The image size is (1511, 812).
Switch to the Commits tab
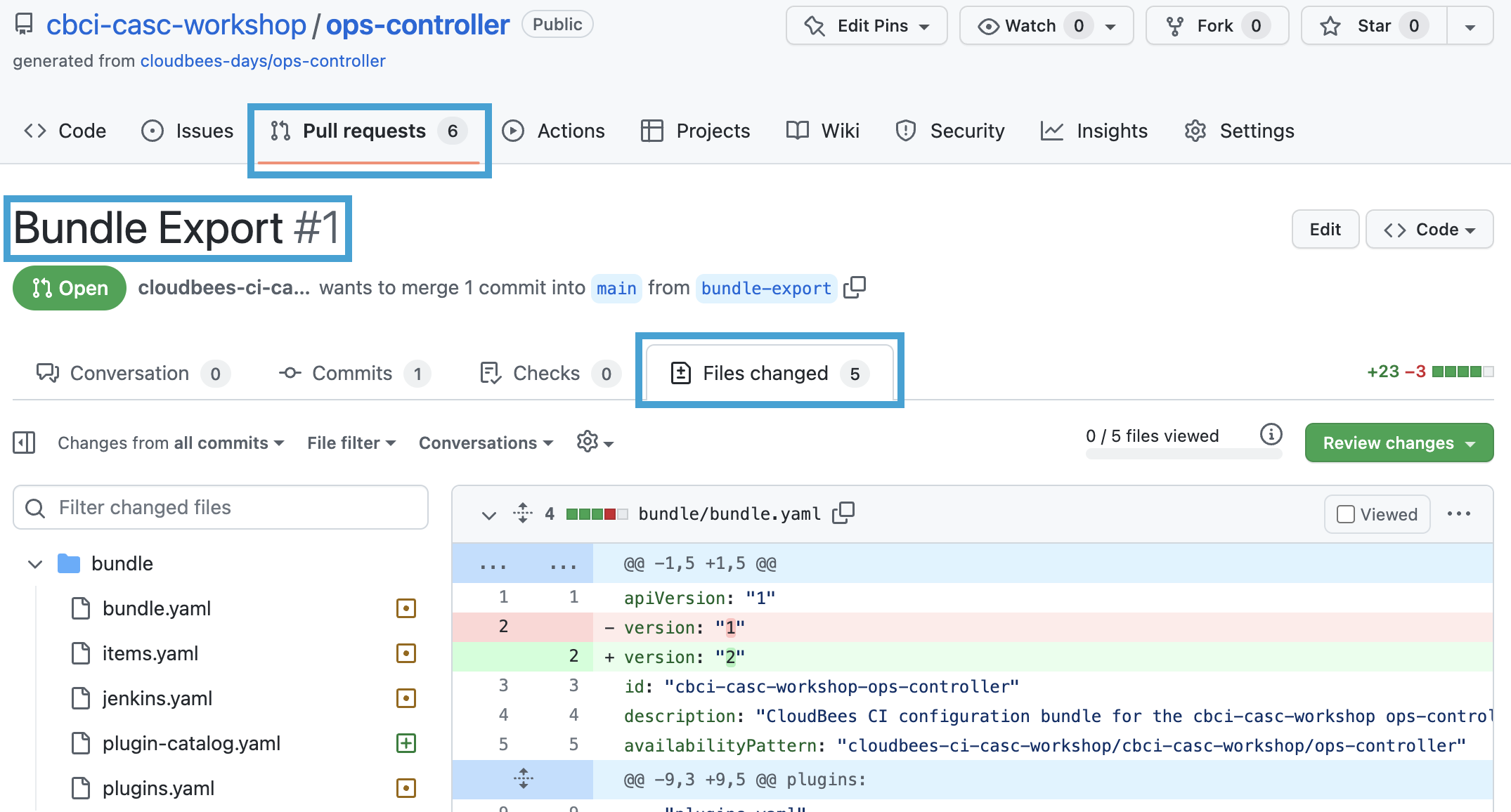pyautogui.click(x=353, y=373)
